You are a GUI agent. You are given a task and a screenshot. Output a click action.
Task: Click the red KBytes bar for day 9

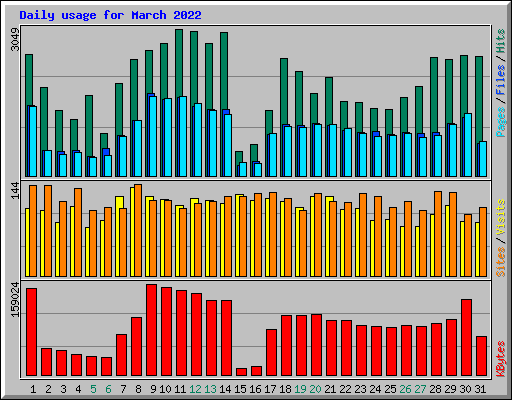[x=151, y=330]
